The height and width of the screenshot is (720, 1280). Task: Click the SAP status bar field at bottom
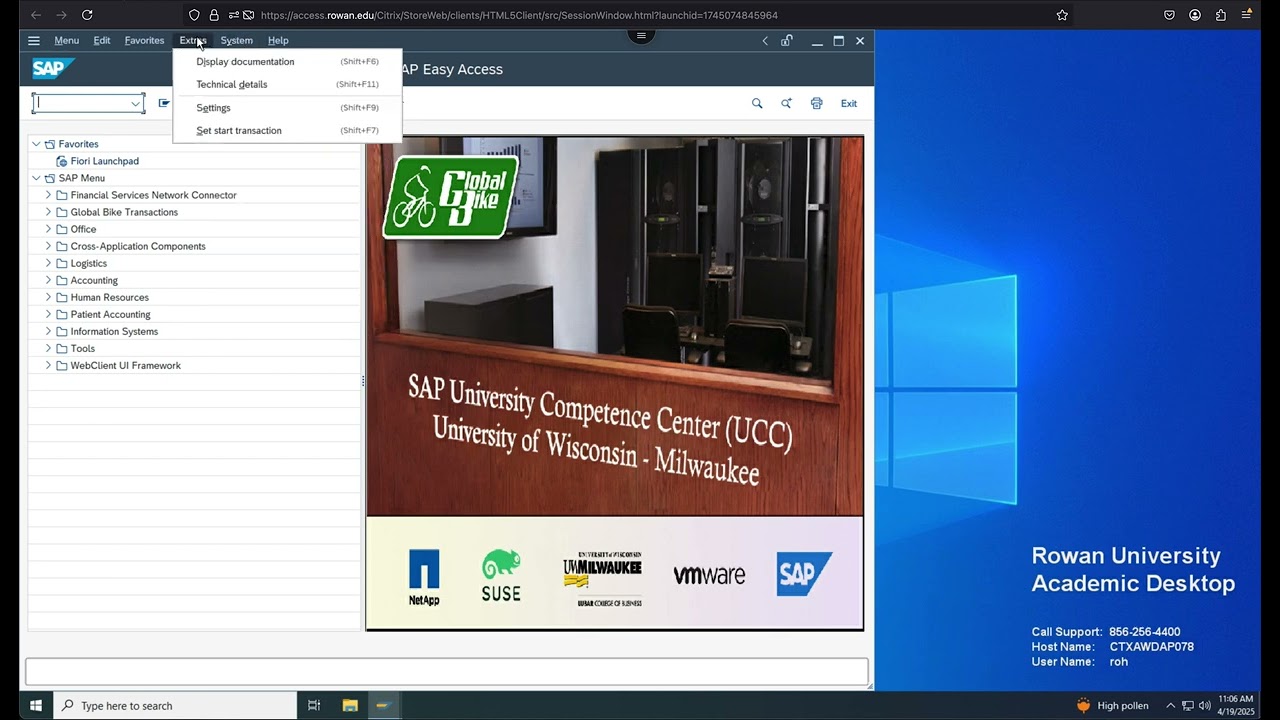pyautogui.click(x=446, y=671)
